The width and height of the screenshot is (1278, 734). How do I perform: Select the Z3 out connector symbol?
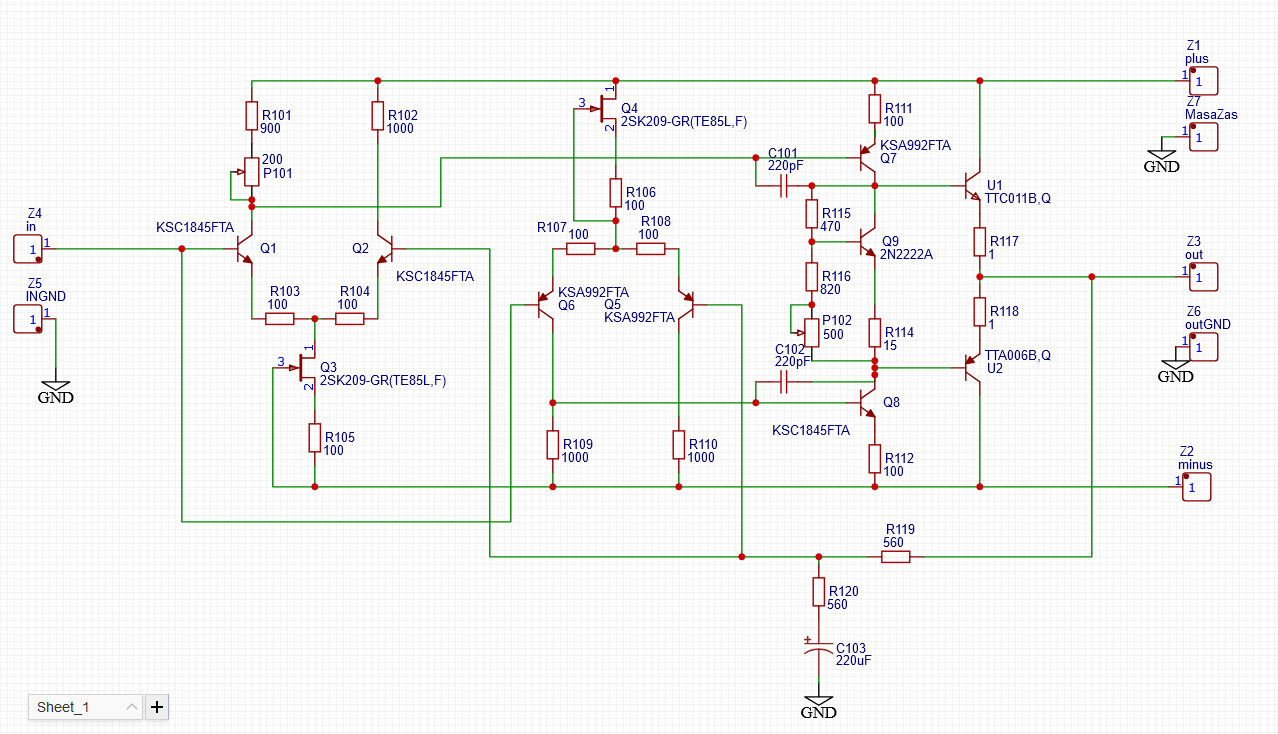[1204, 276]
